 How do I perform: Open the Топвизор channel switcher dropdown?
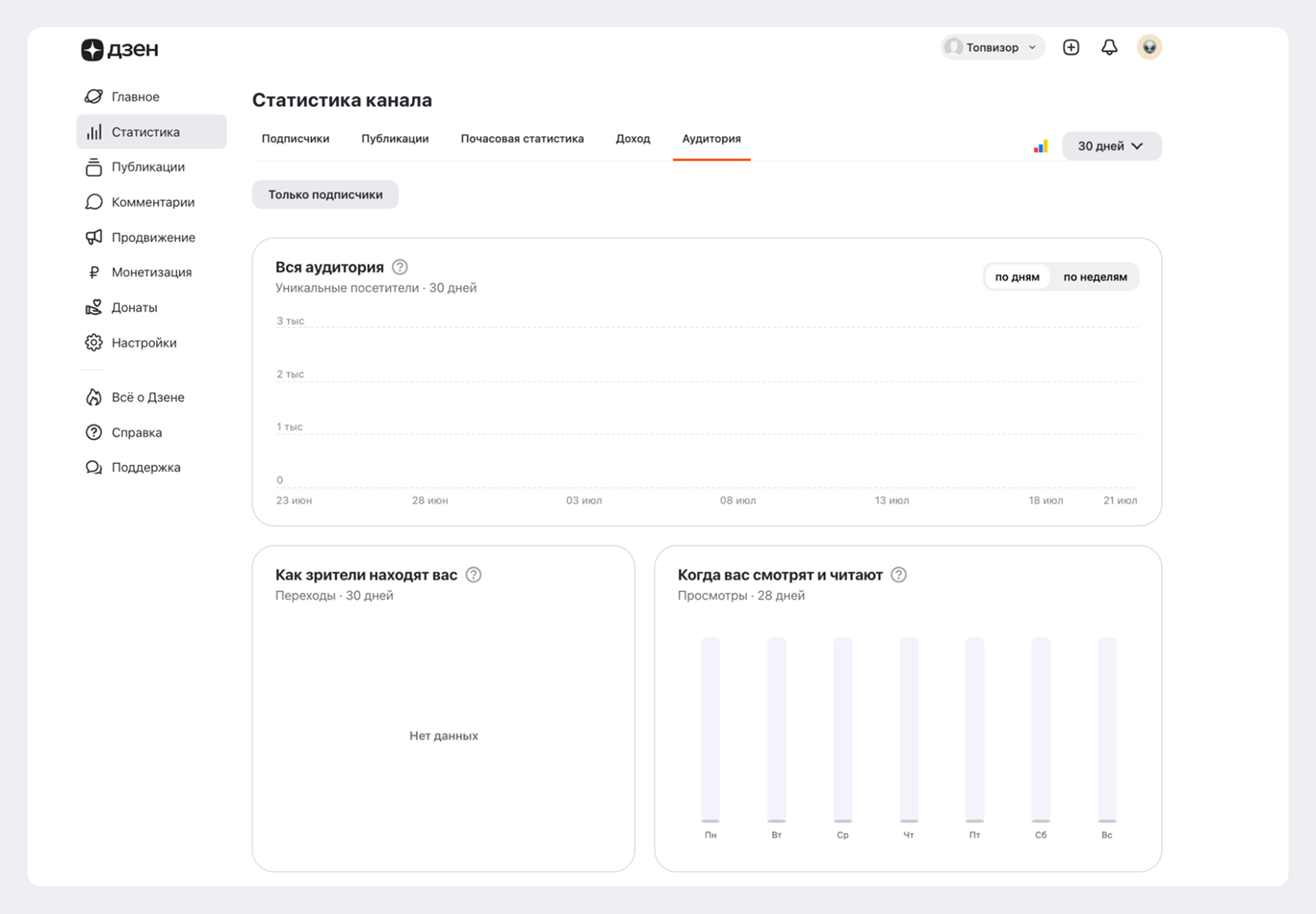click(x=992, y=47)
